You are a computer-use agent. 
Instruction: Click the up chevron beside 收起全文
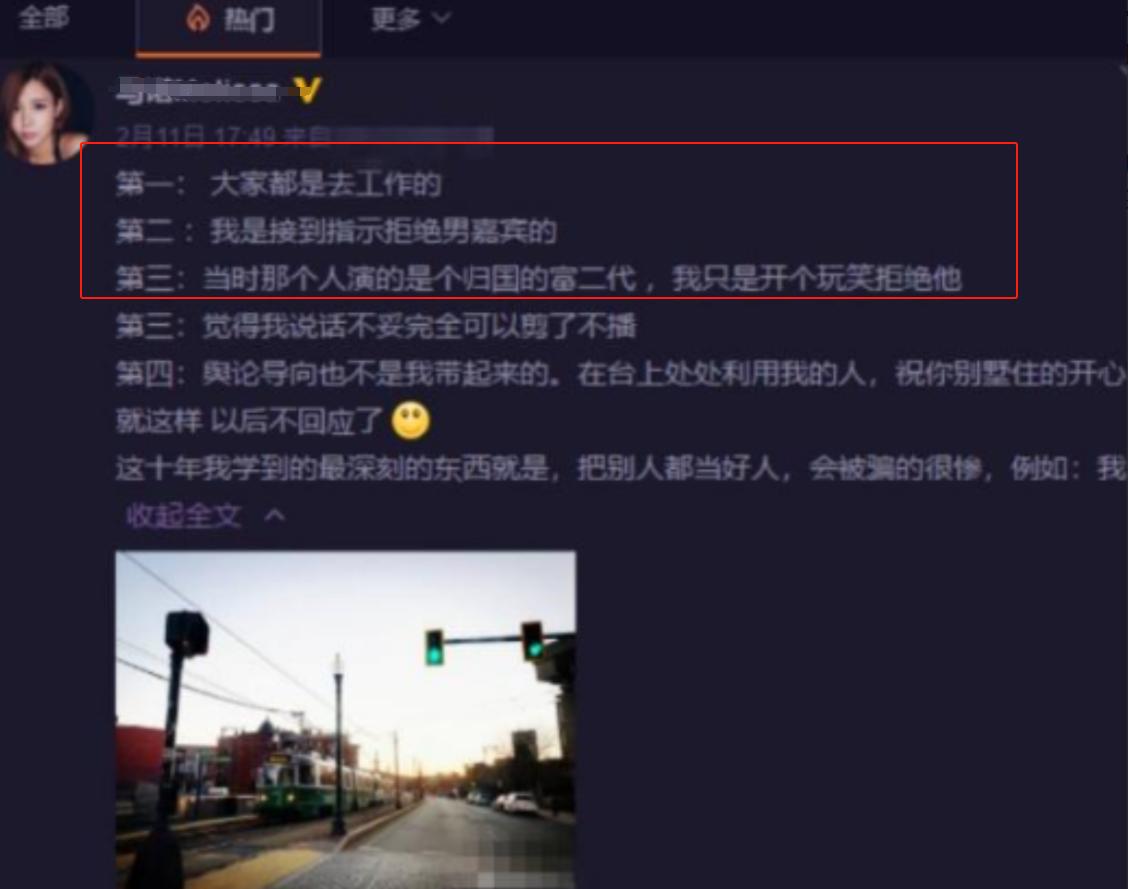pyautogui.click(x=275, y=516)
